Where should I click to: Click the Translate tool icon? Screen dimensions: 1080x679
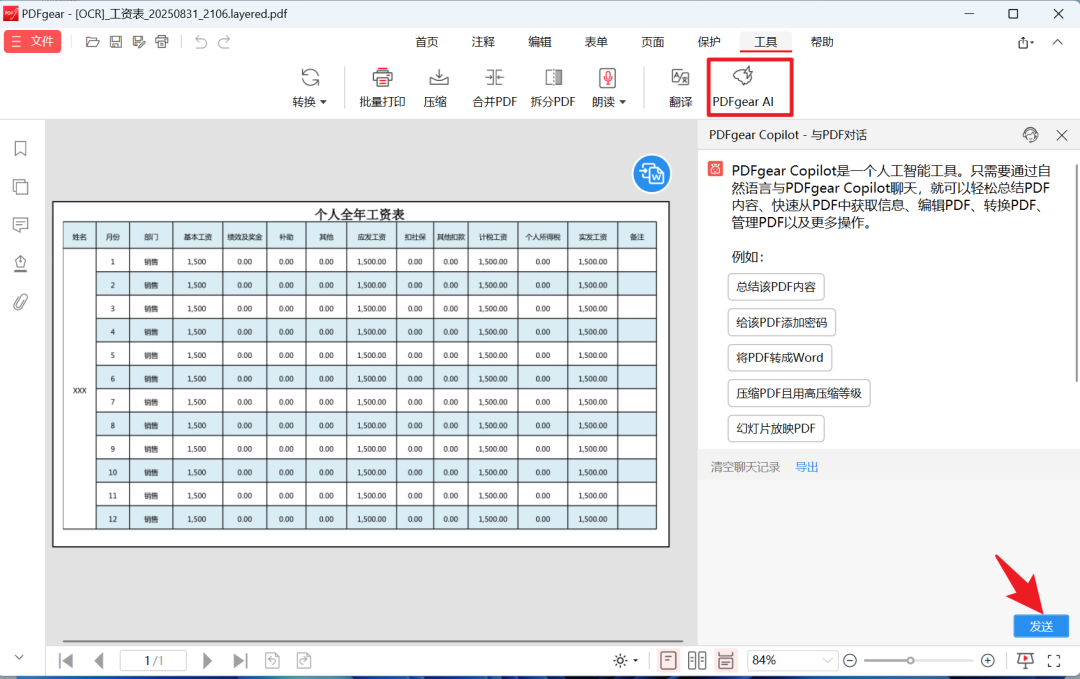click(x=680, y=88)
